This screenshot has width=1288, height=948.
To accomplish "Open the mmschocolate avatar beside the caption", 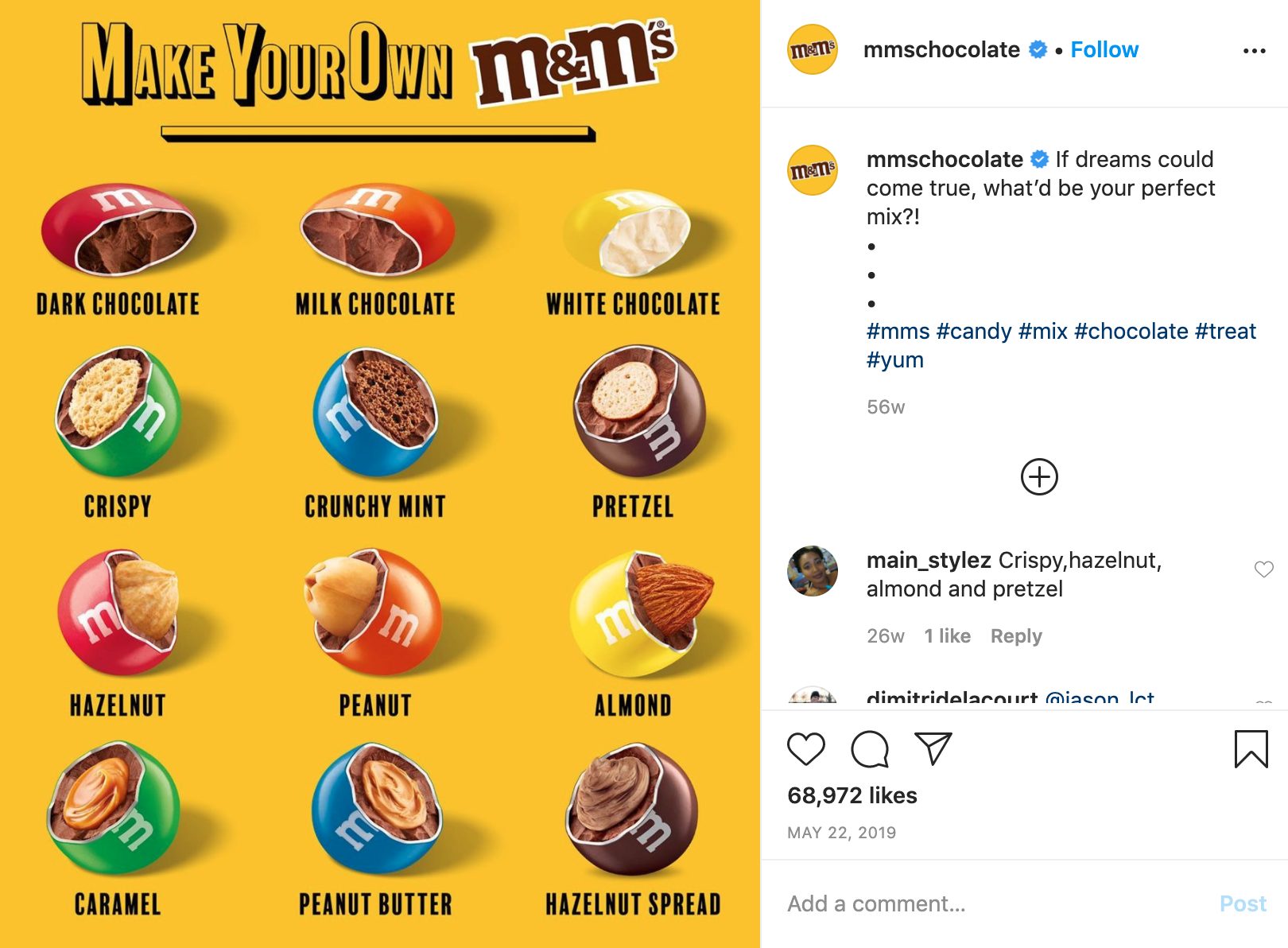I will pos(812,169).
